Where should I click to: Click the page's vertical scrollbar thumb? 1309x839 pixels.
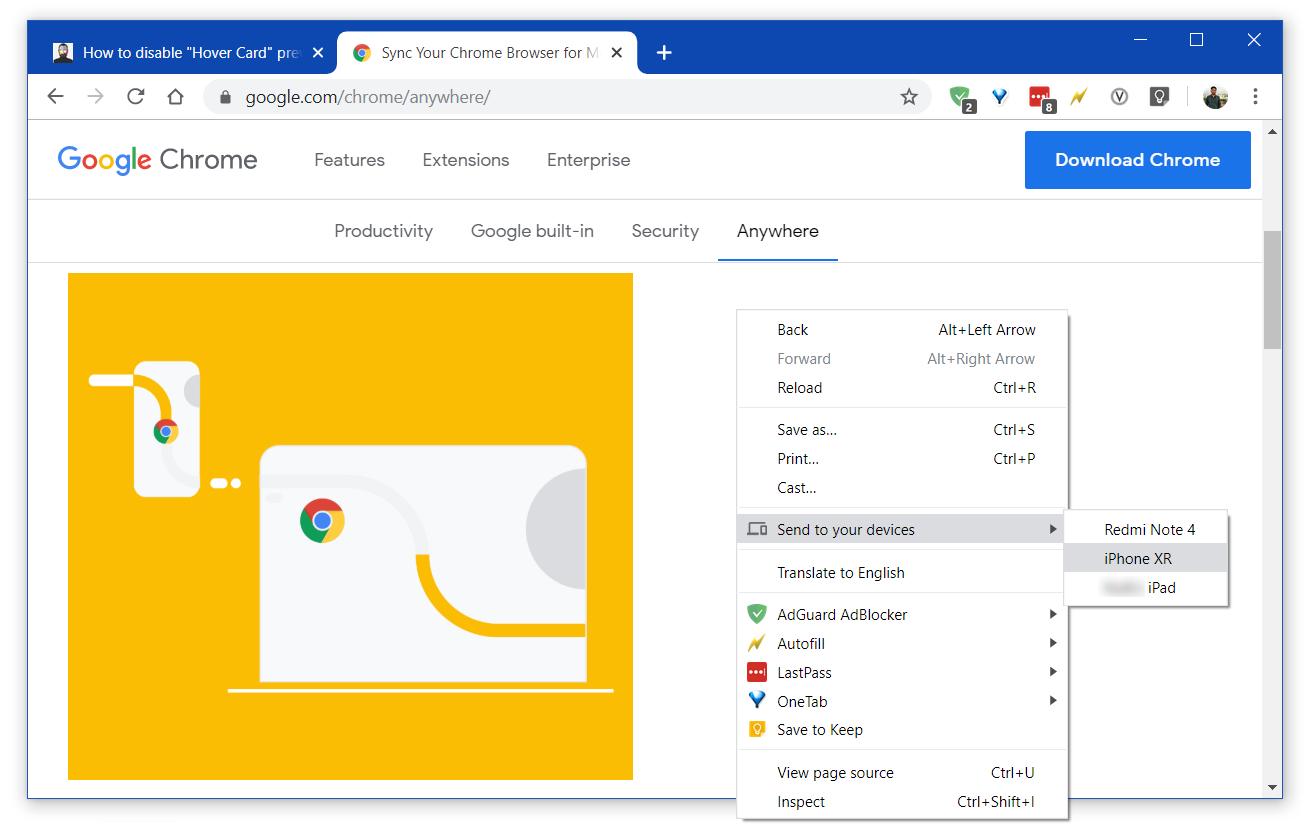pos(1273,290)
